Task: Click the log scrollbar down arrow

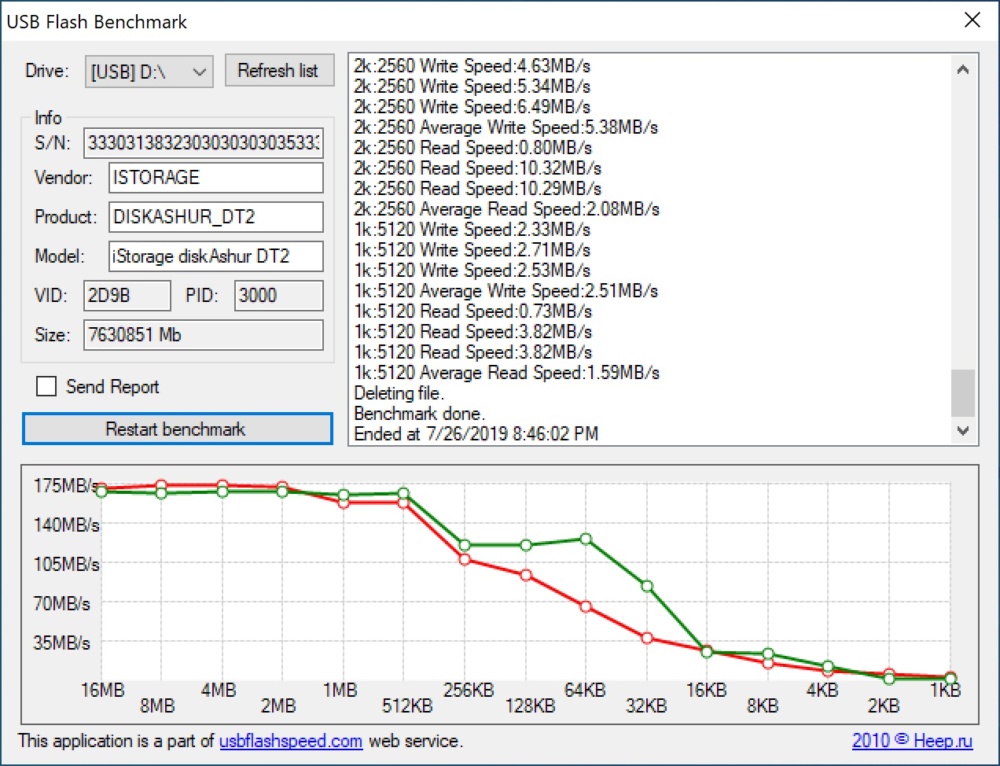Action: tap(963, 431)
